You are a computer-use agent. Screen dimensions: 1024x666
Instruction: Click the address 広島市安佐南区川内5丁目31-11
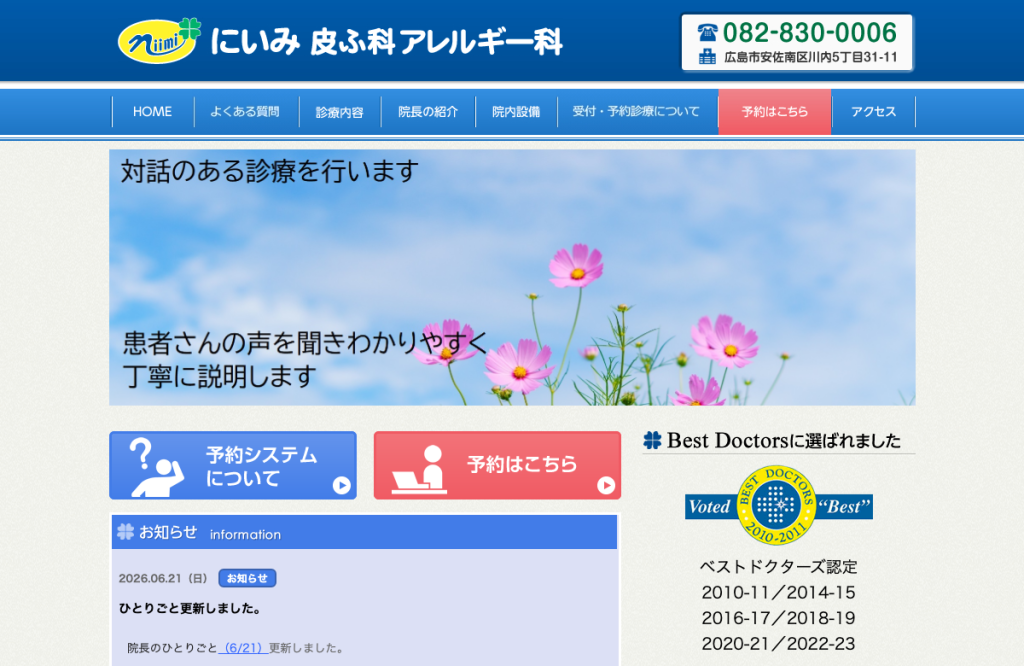point(811,57)
